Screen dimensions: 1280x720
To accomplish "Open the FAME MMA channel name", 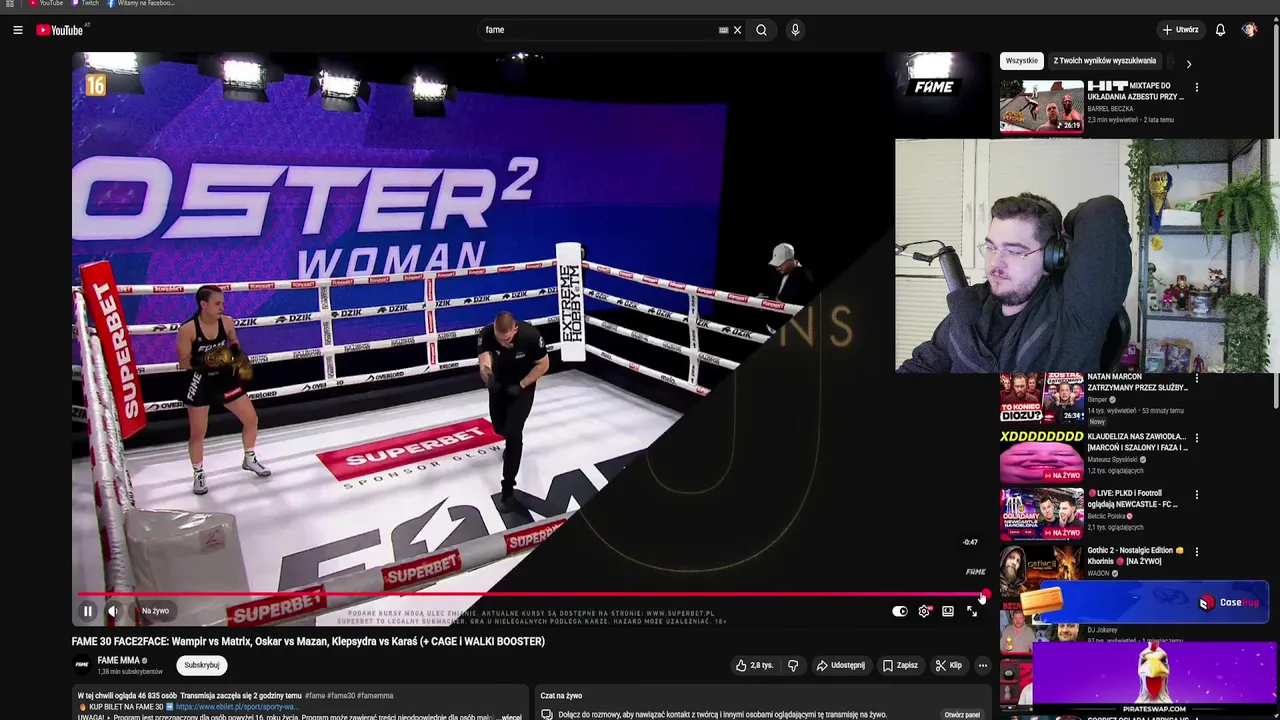I will coord(118,661).
